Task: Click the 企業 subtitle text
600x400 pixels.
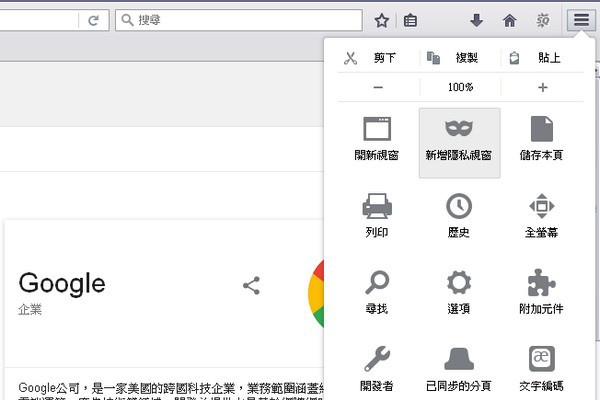Action: 30,309
